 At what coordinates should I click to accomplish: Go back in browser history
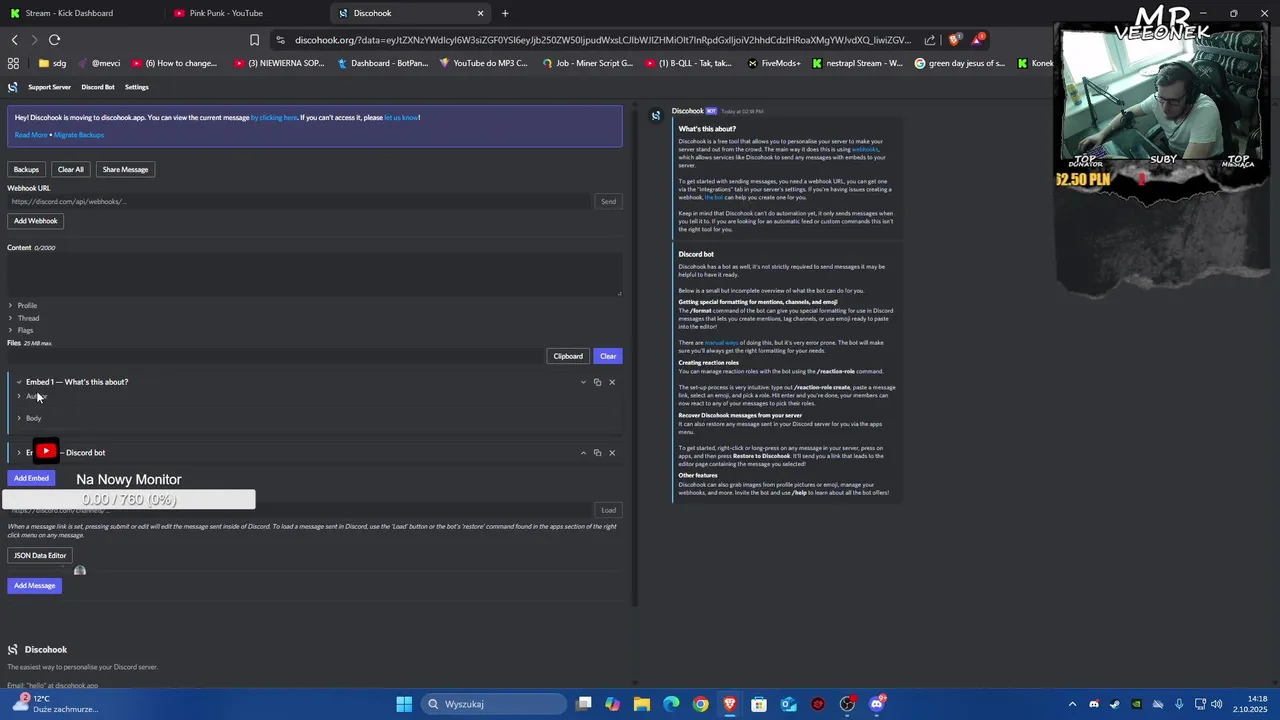(14, 40)
